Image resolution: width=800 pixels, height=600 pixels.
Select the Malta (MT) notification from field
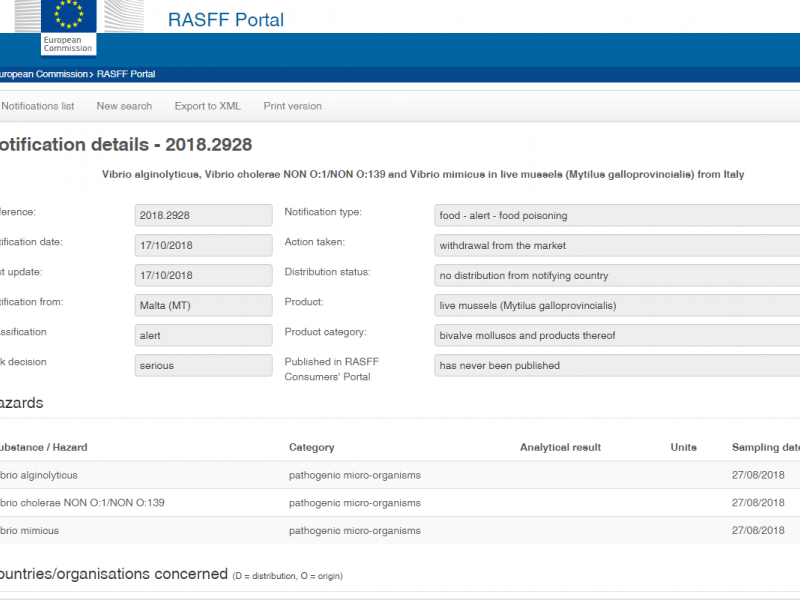(x=204, y=305)
